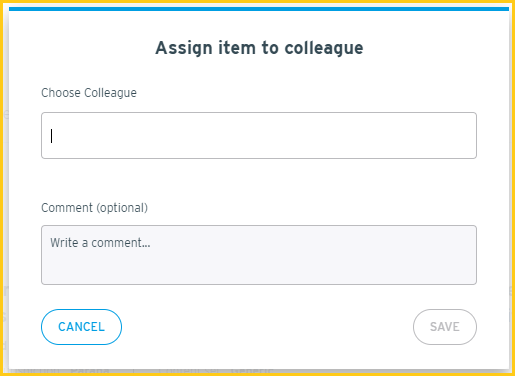Click the blue bar atop the dialog
The image size is (515, 376).
pyautogui.click(x=259, y=9)
